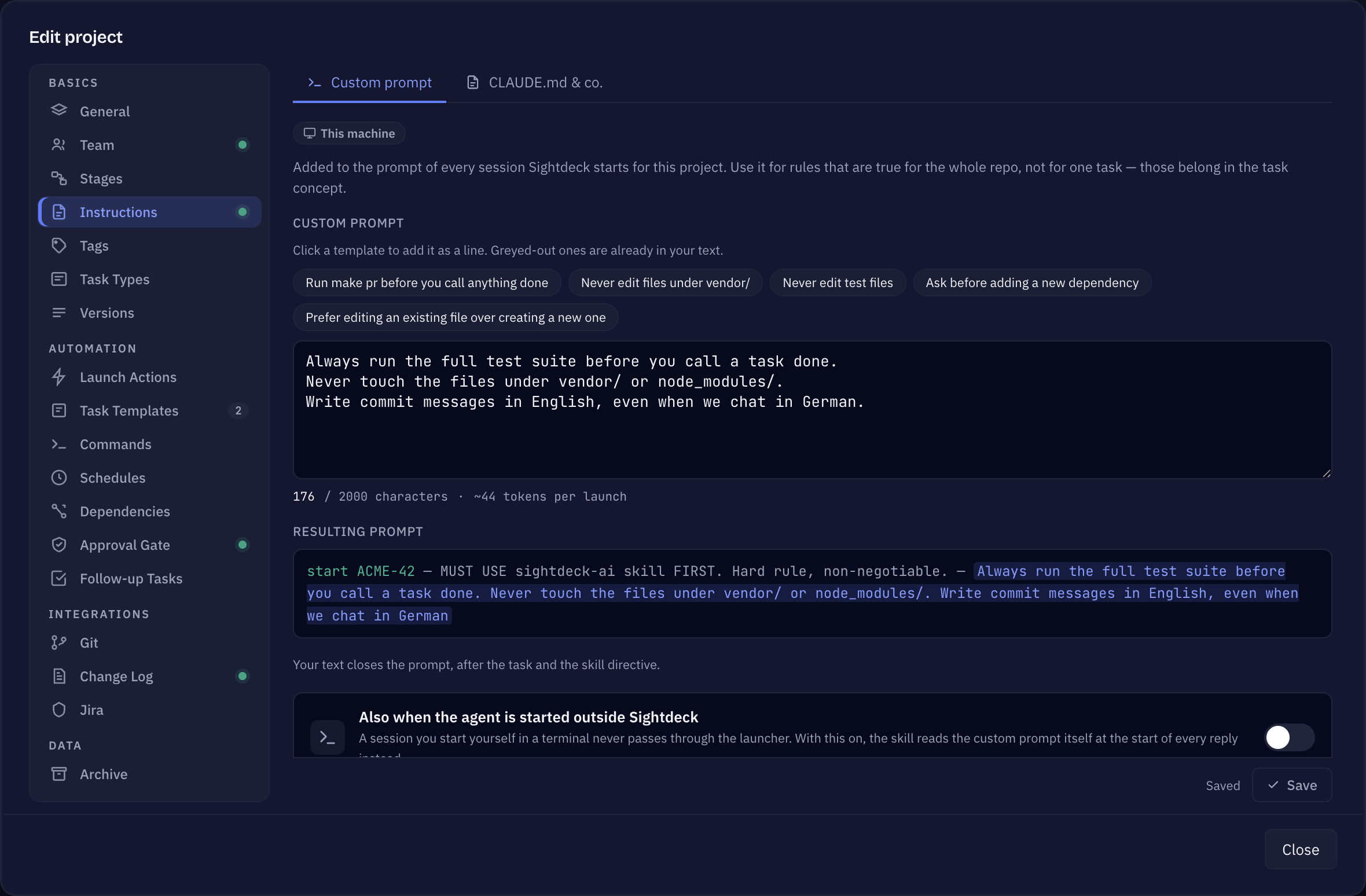Click the Versions list icon

click(x=59, y=313)
